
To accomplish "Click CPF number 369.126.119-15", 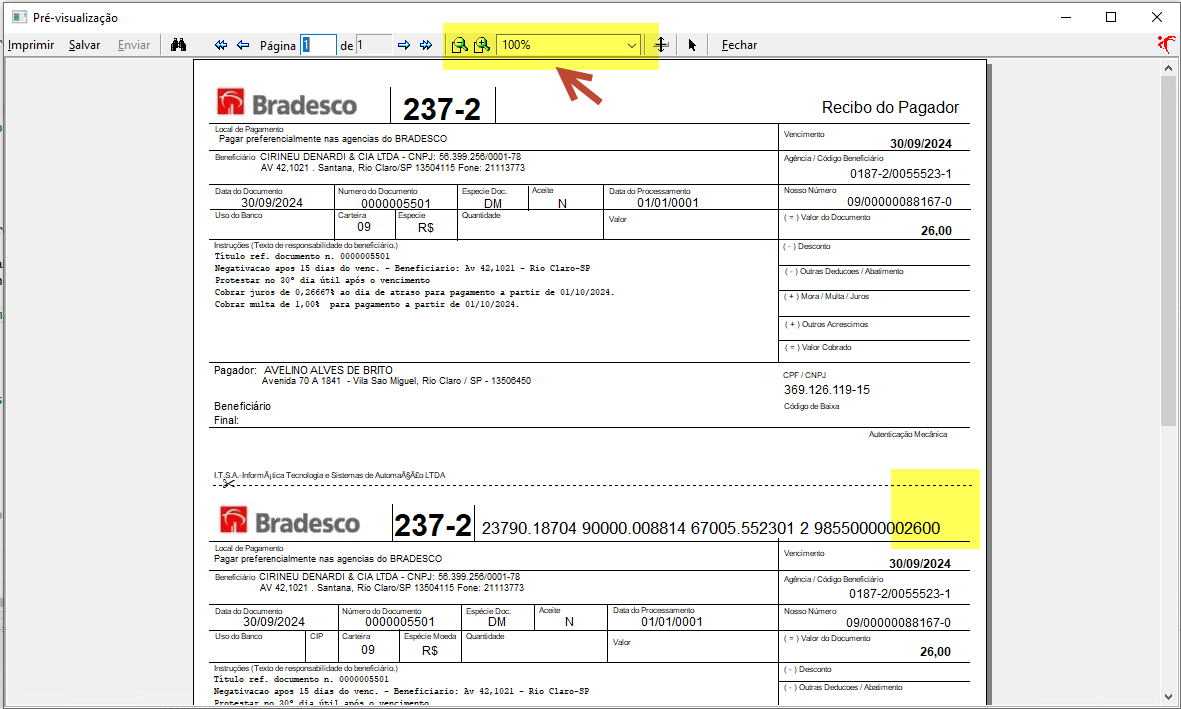I will (826, 390).
